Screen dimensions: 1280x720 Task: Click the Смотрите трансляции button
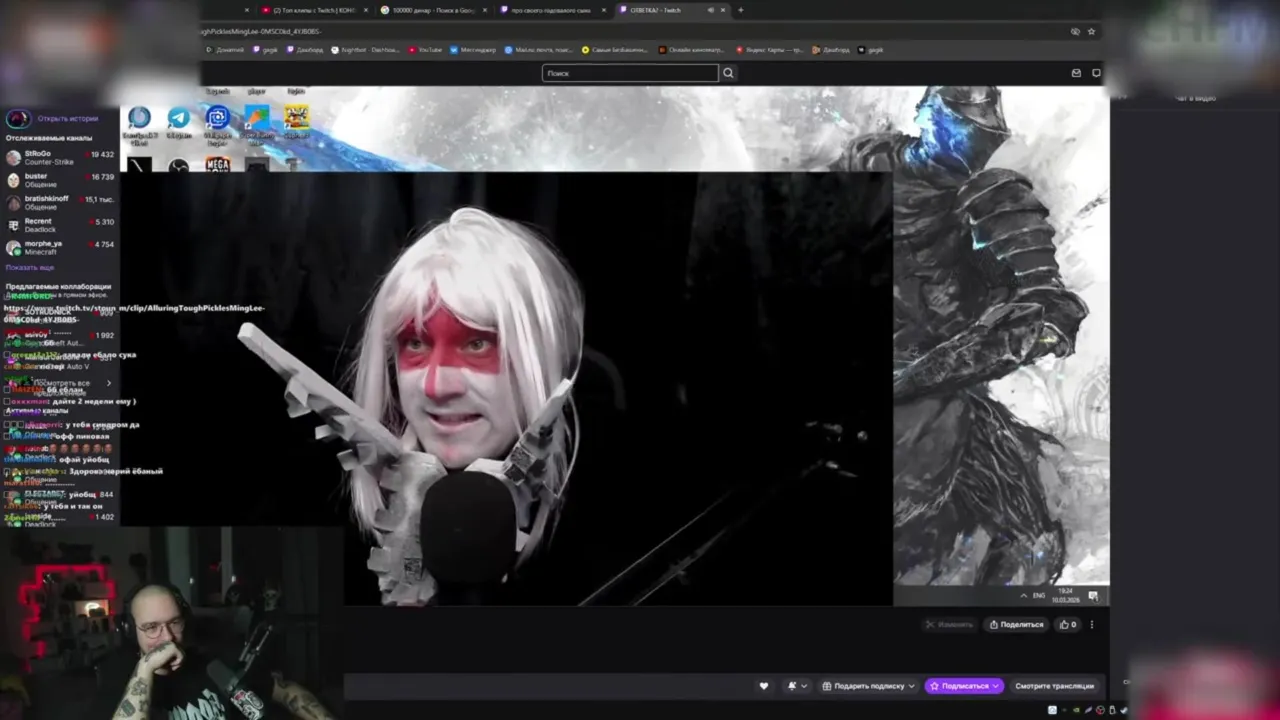(x=1054, y=686)
